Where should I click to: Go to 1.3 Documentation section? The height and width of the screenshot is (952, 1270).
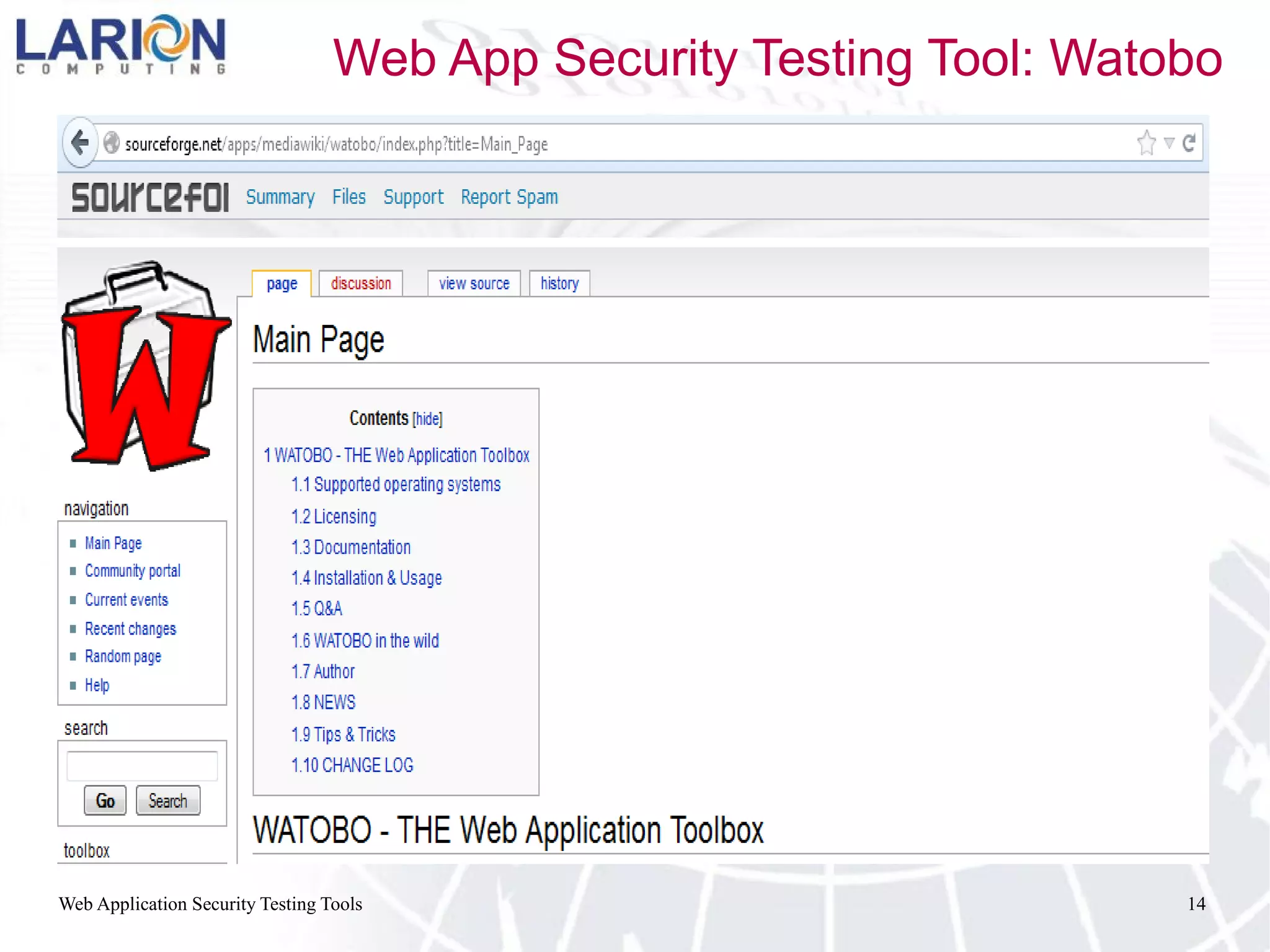pos(351,548)
